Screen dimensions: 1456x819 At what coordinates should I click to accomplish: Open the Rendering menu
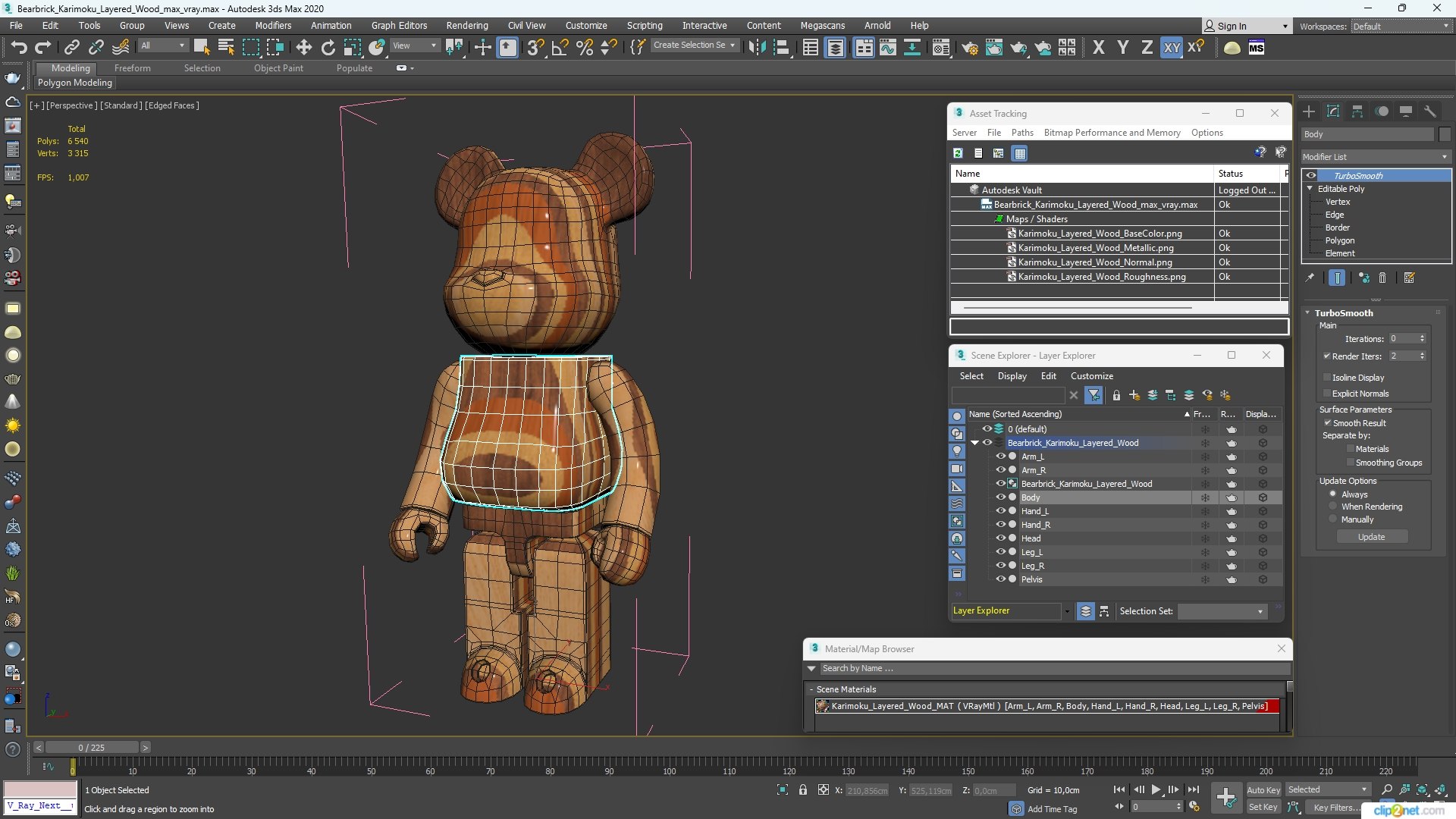(467, 25)
